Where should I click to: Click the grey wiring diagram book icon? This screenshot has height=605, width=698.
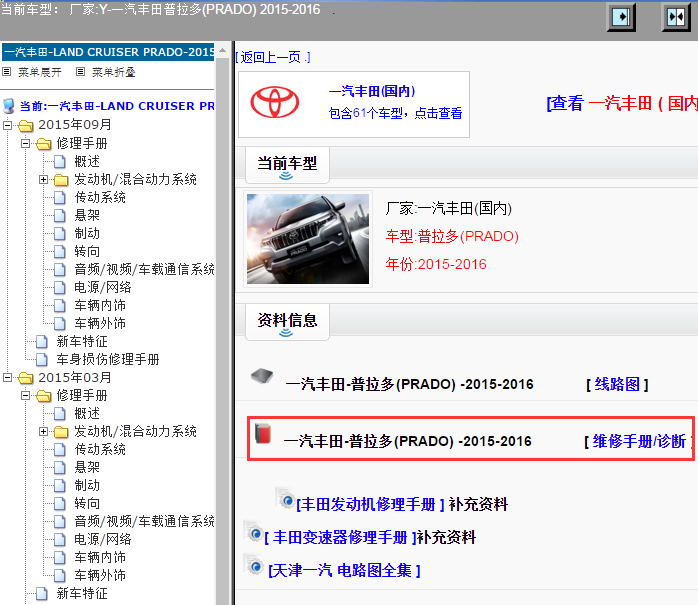tap(262, 376)
